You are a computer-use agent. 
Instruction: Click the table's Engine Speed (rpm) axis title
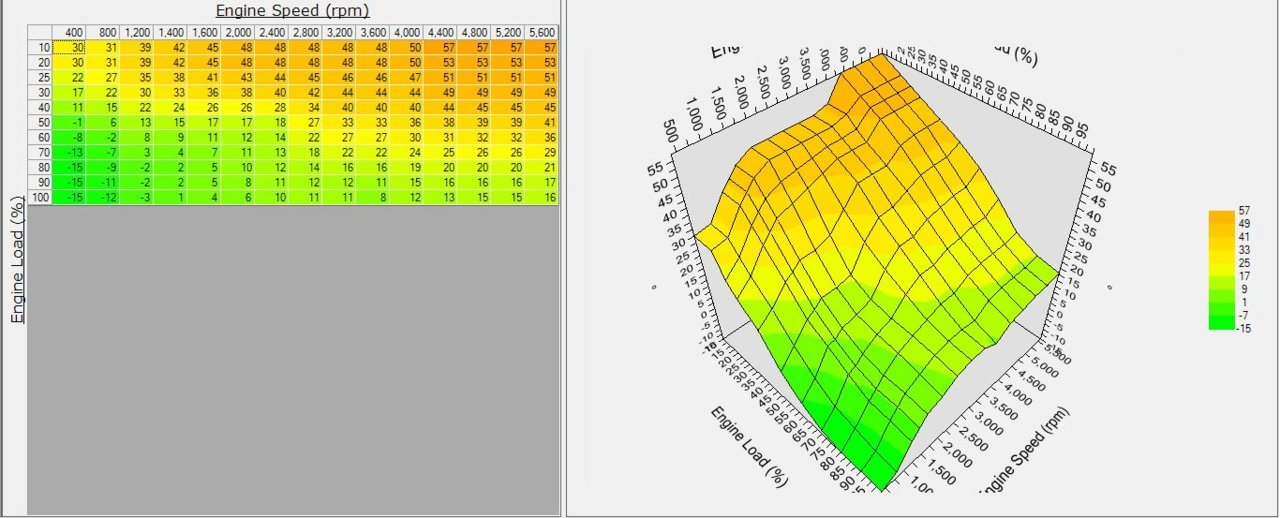click(292, 11)
